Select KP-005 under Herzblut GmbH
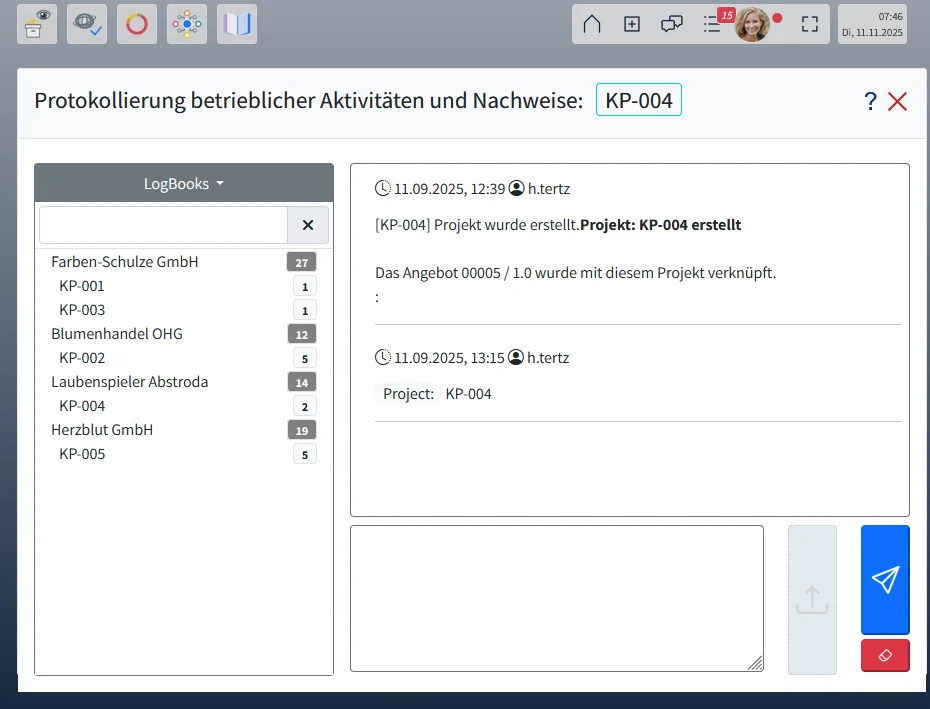Screen dimensions: 930x709 pyautogui.click(x=82, y=453)
